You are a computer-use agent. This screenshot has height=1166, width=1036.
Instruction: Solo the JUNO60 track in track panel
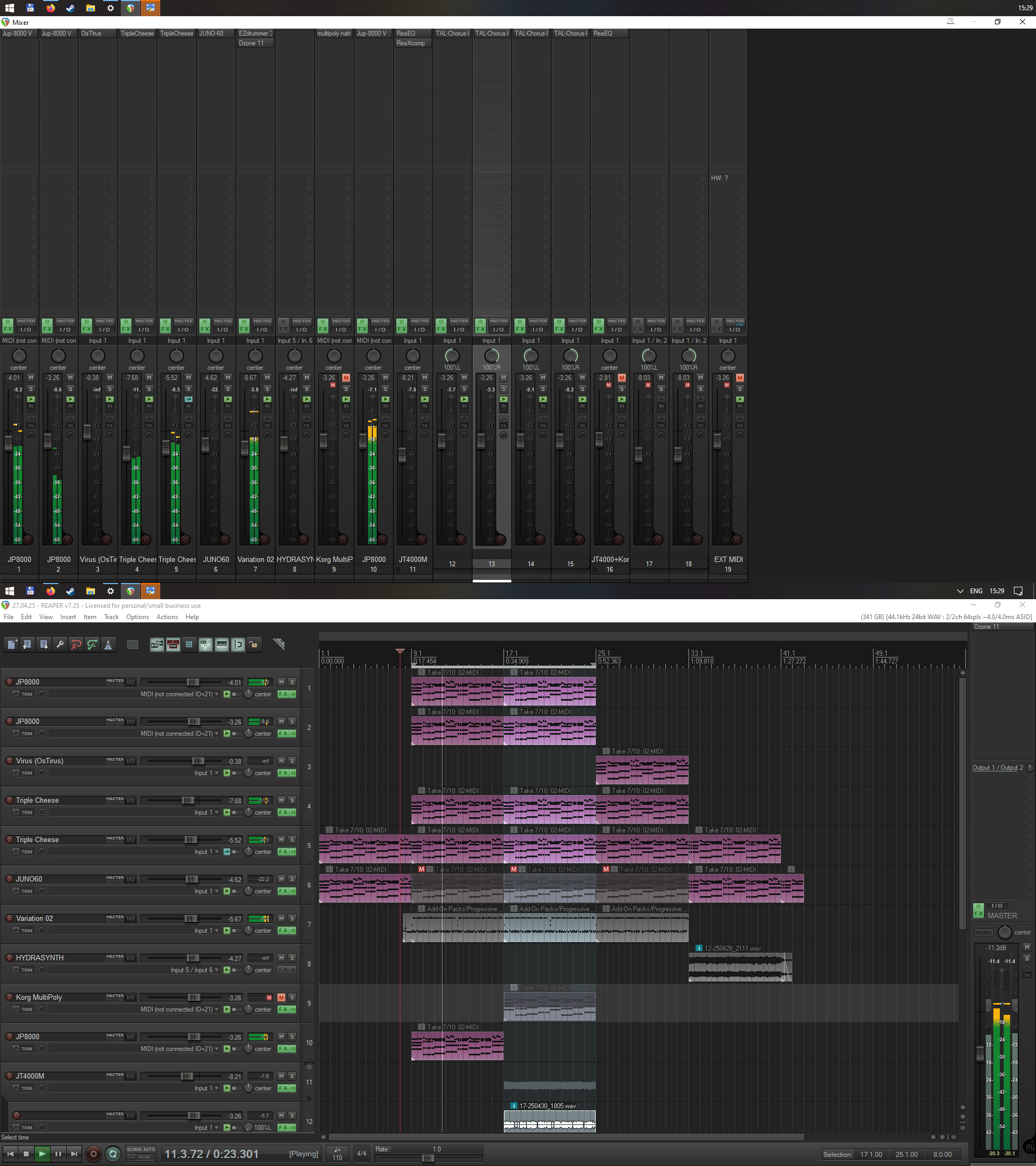[292, 879]
